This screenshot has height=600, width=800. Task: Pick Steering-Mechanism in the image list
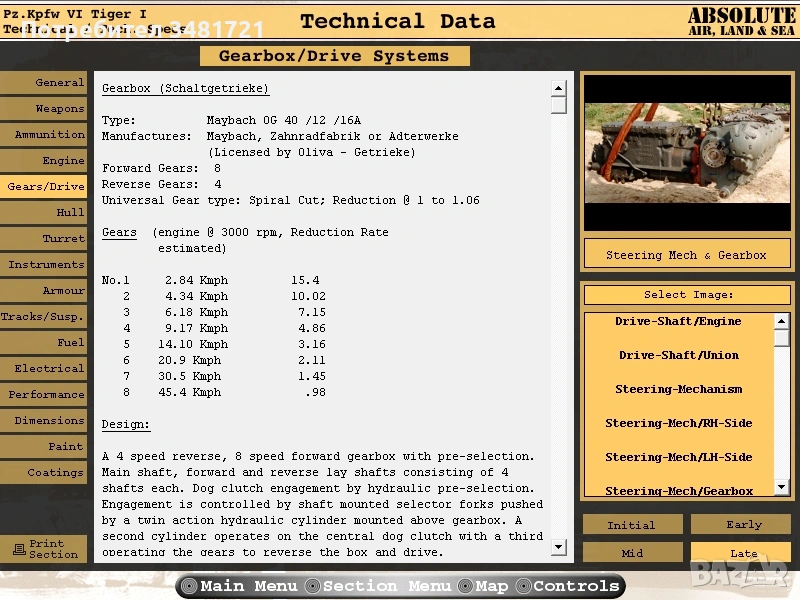click(x=678, y=390)
